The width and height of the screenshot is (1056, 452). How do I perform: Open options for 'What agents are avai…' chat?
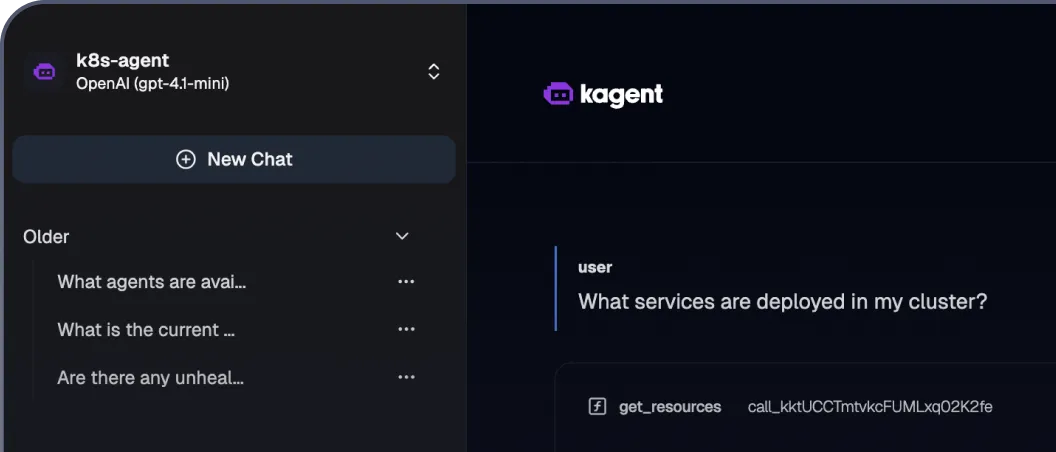406,282
